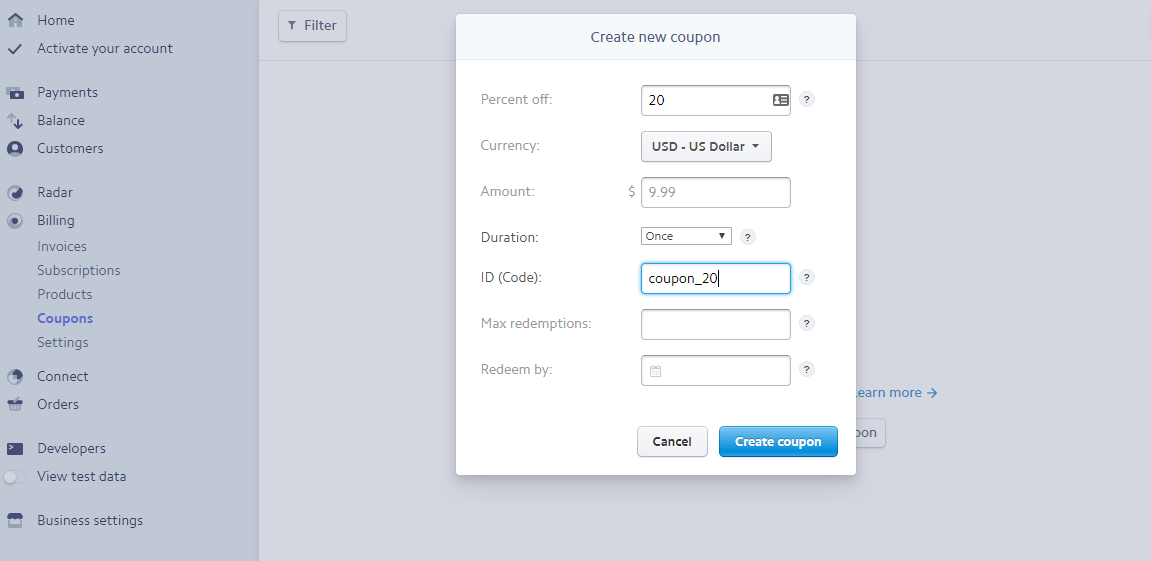The image size is (1151, 561).
Task: Click the Radar icon in sidebar
Action: pos(15,192)
